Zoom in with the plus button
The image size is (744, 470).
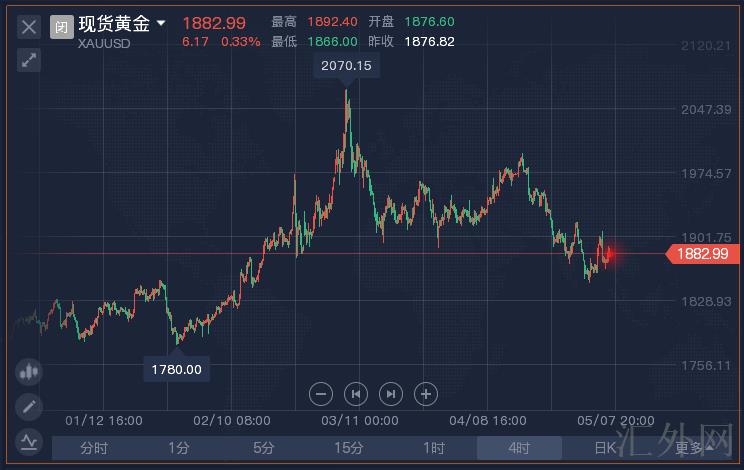(426, 394)
